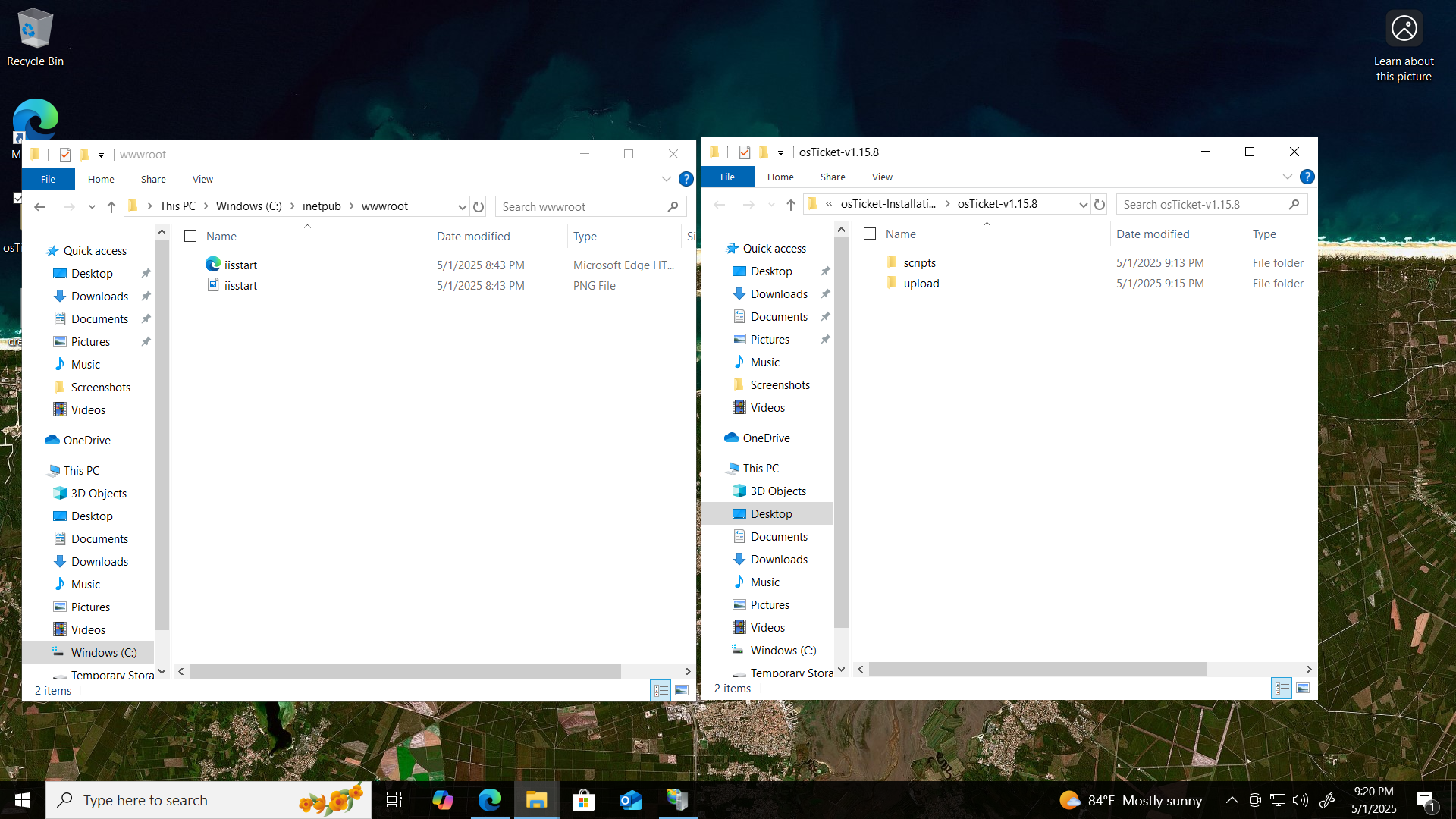Expand wwwroot address bar history dropdown

point(462,206)
